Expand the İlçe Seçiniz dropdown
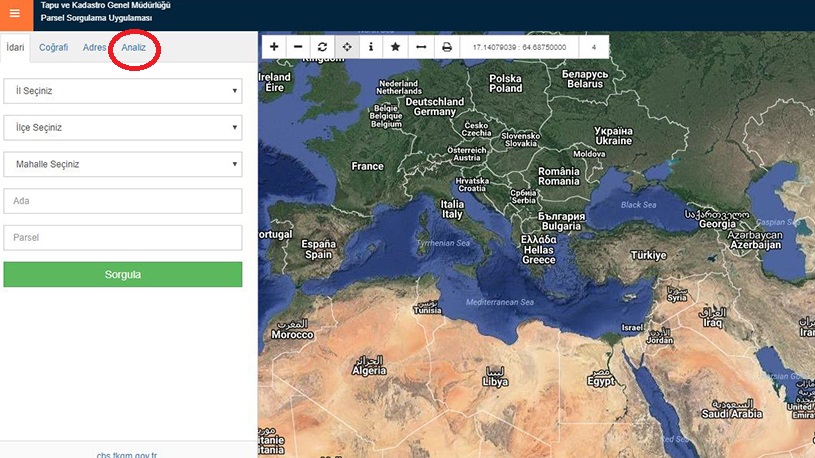This screenshot has height=458, width=815. tap(123, 127)
